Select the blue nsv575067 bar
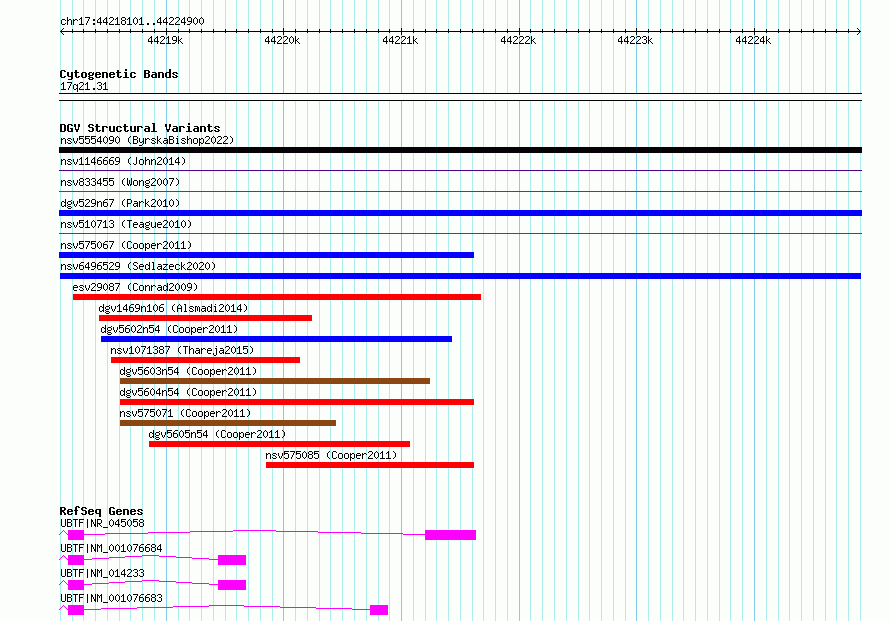This screenshot has height=621, width=890. click(x=266, y=255)
